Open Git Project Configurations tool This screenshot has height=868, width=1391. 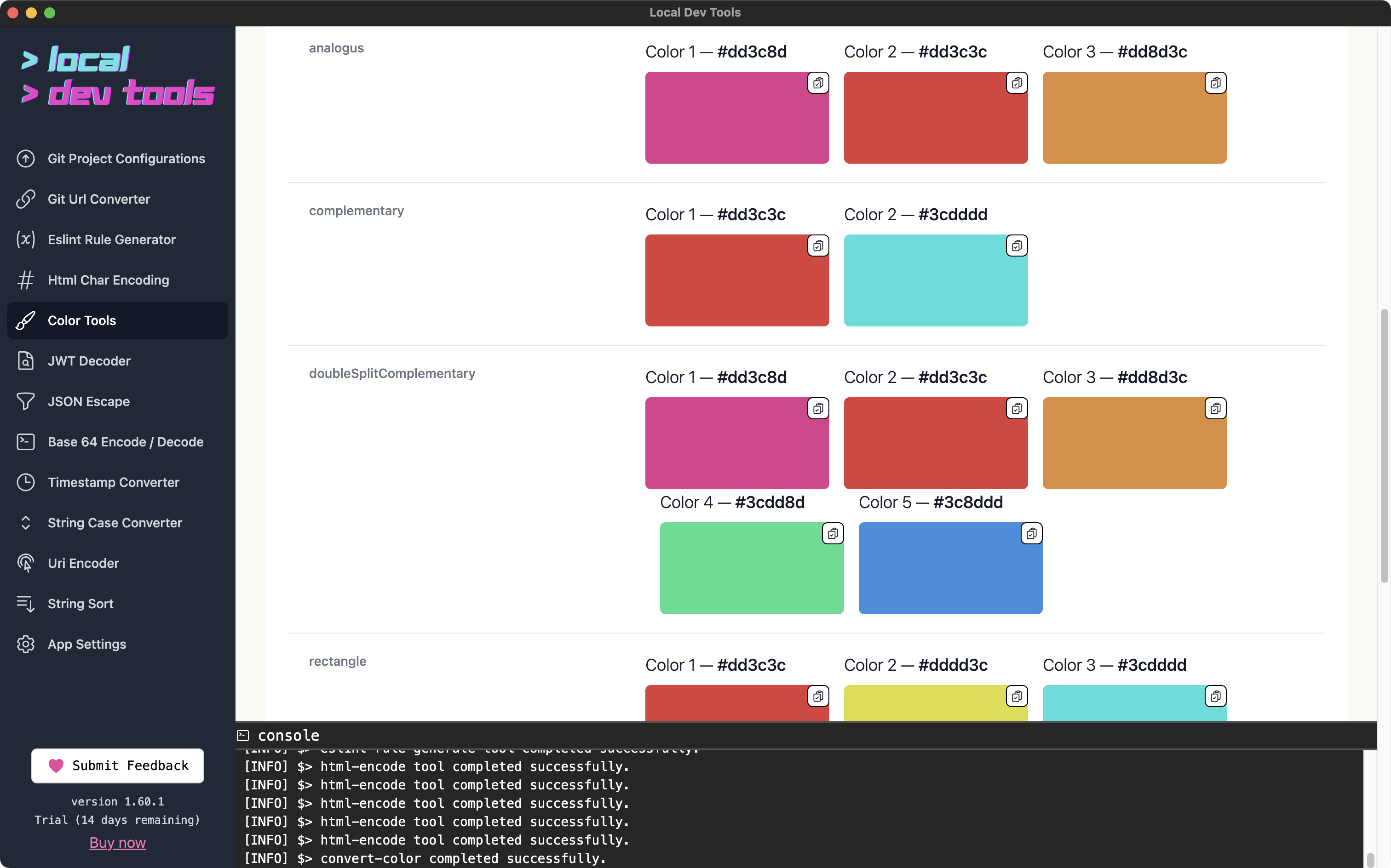pyautogui.click(x=118, y=159)
